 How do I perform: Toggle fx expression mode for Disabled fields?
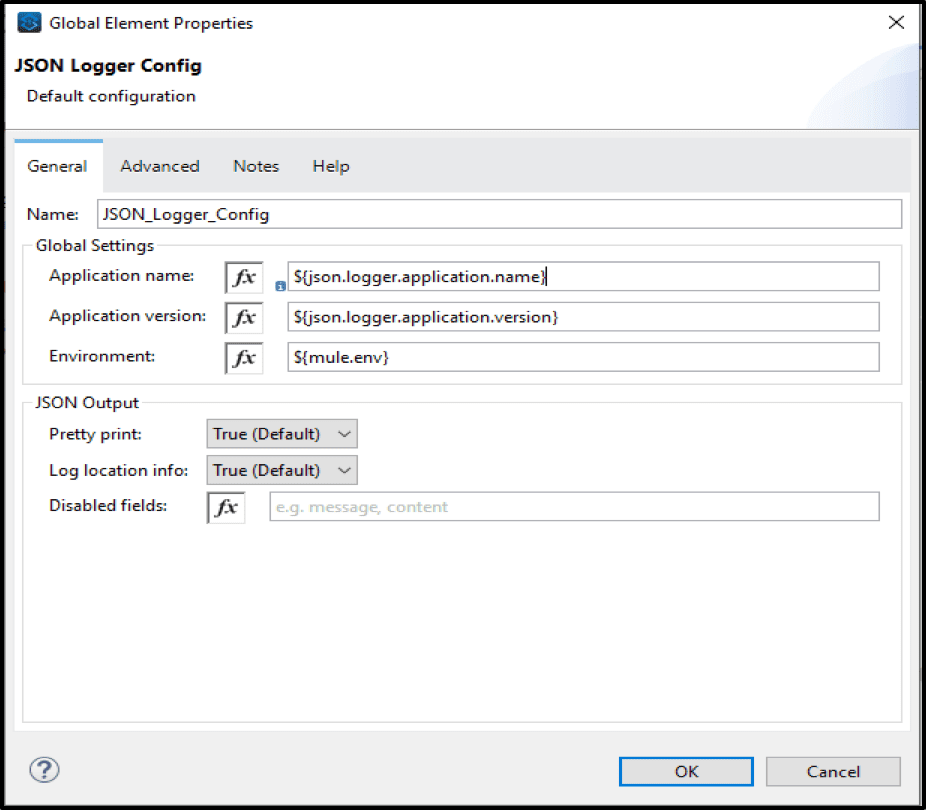pyautogui.click(x=226, y=507)
